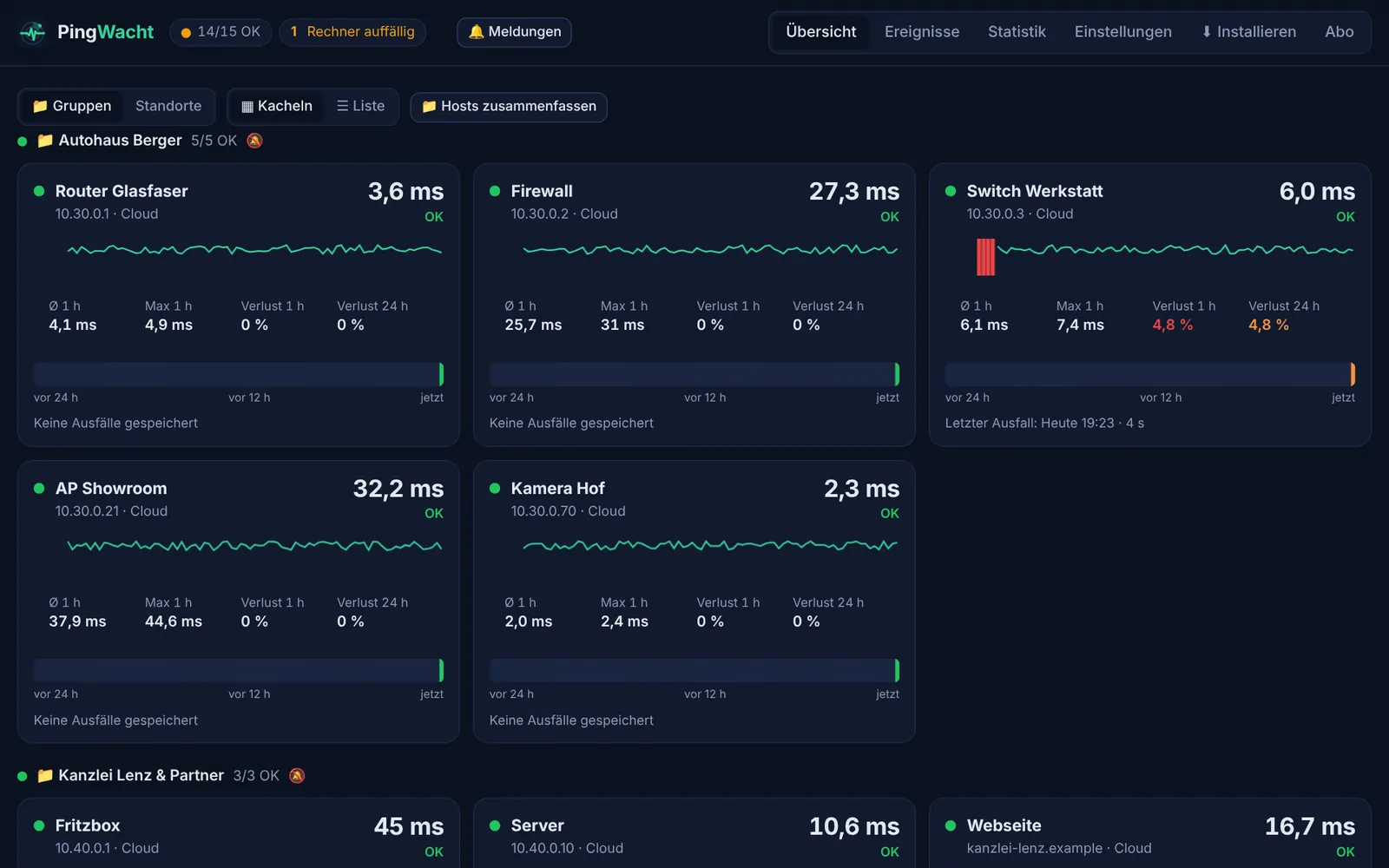Click Hosts zusammenfassen button

coord(509,107)
